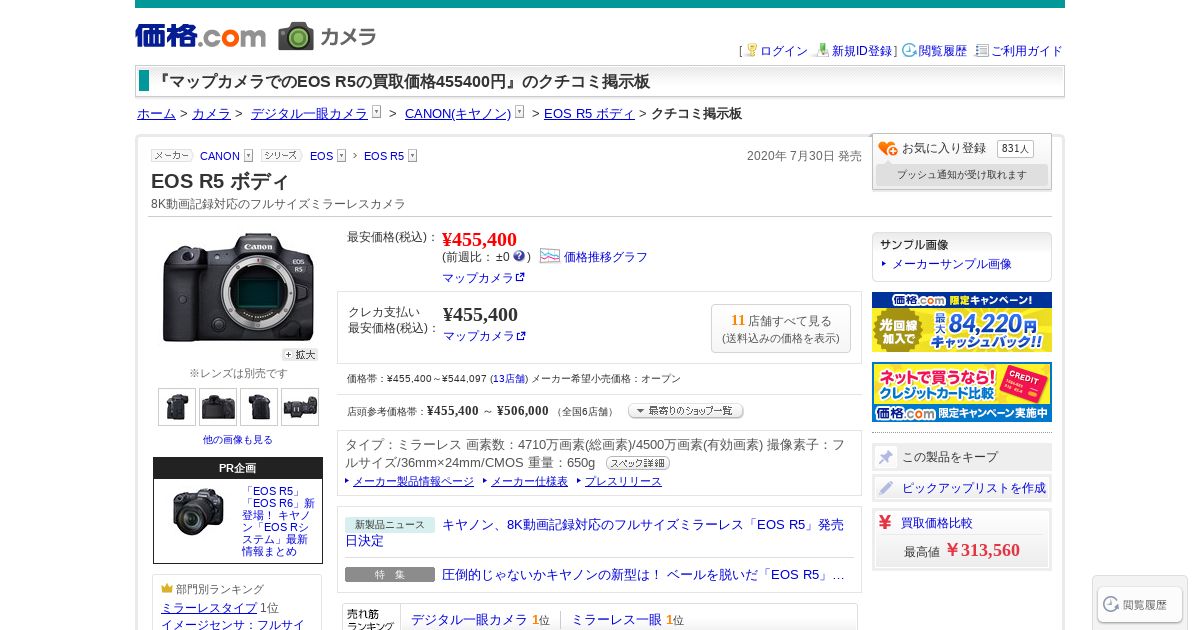This screenshot has height=630, width=1200.
Task: Expand the EOS series dropdown arrow
Action: [x=341, y=156]
